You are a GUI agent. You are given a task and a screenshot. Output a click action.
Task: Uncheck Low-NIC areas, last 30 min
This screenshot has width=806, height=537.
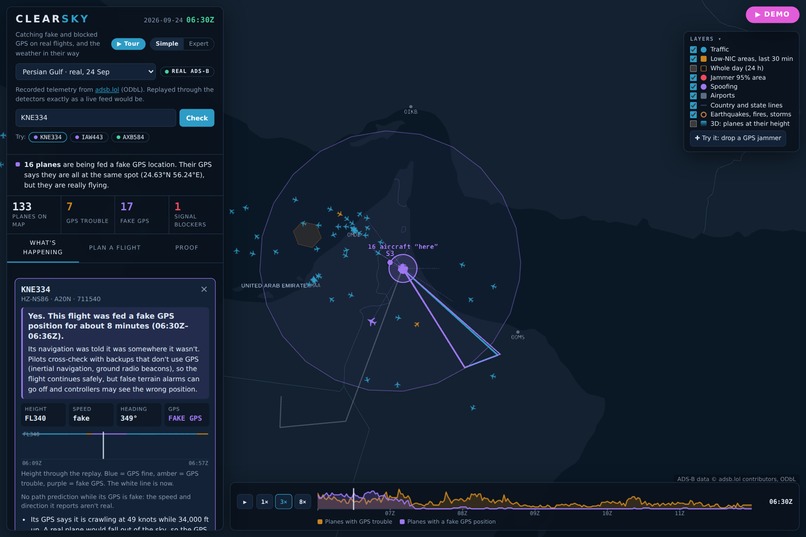point(693,59)
